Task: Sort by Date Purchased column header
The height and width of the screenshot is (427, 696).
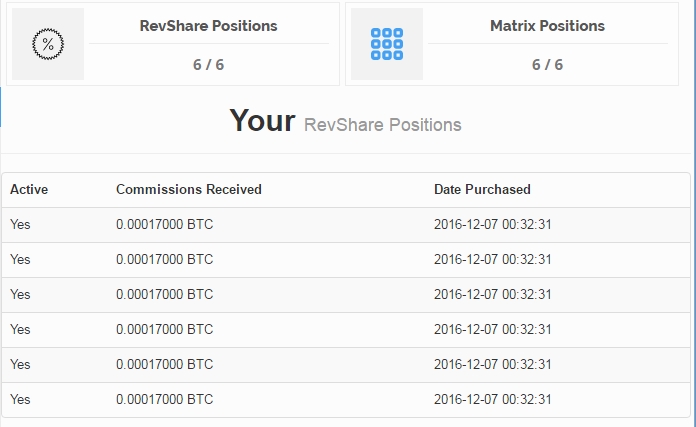Action: [482, 189]
